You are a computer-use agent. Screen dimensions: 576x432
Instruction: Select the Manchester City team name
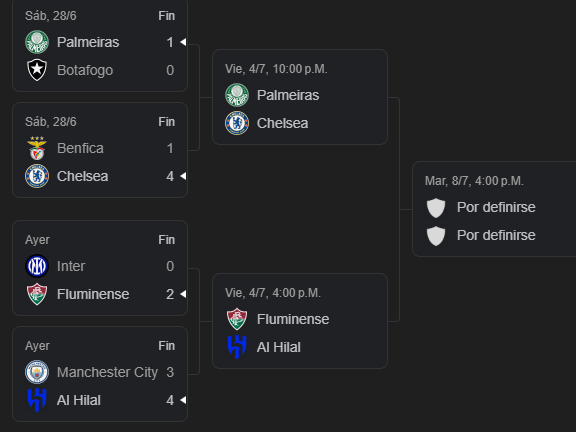pyautogui.click(x=107, y=372)
